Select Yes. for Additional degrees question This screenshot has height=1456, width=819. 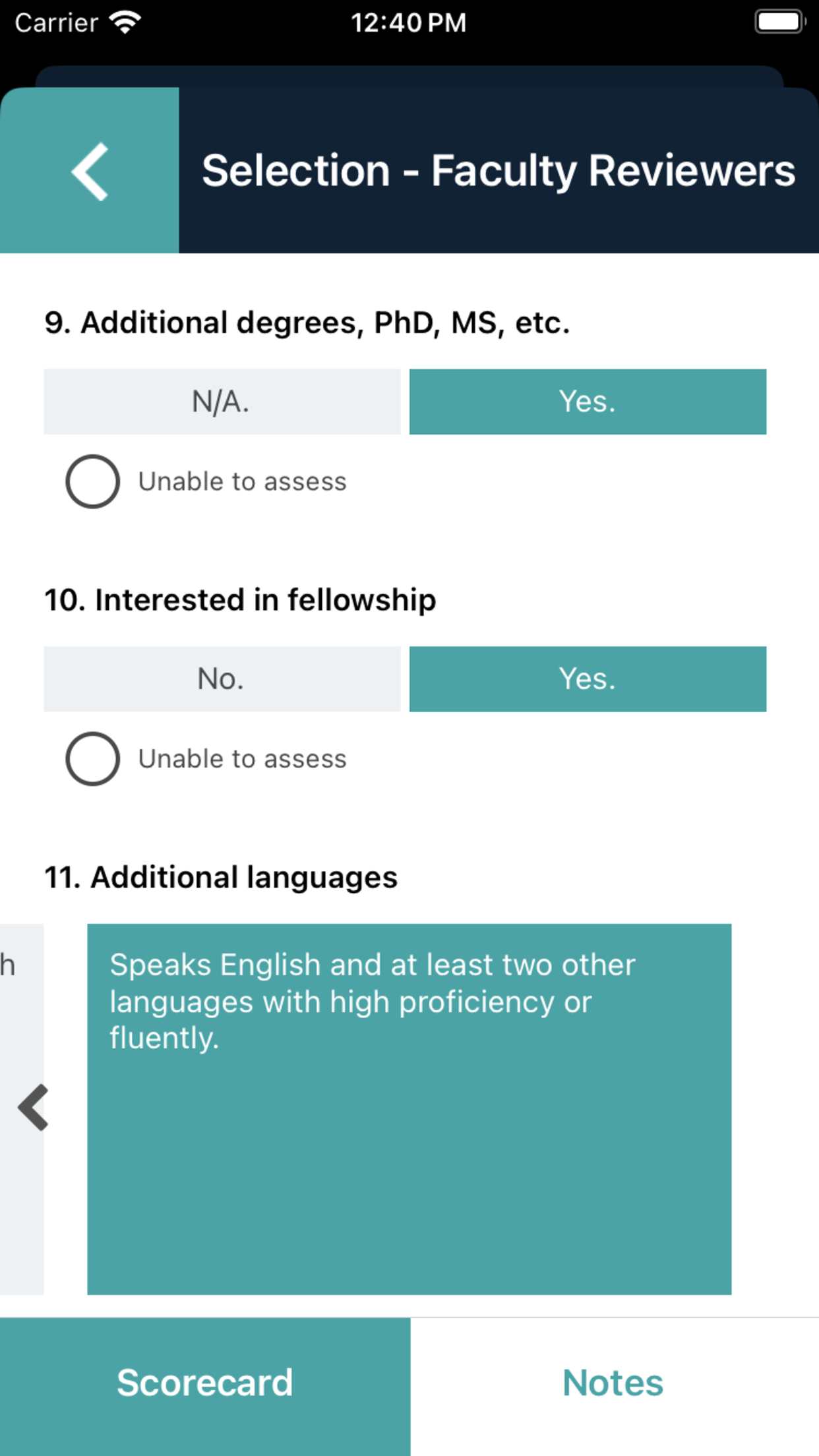pyautogui.click(x=588, y=402)
